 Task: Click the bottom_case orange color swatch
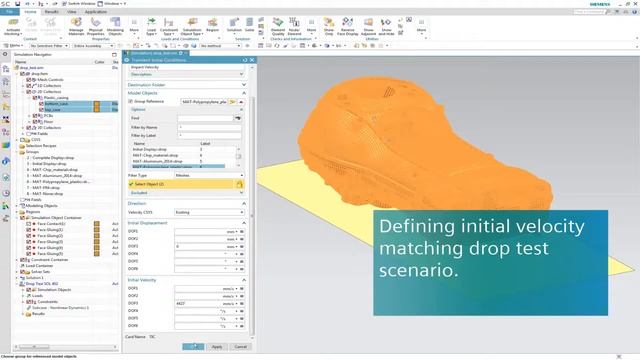tap(97, 104)
